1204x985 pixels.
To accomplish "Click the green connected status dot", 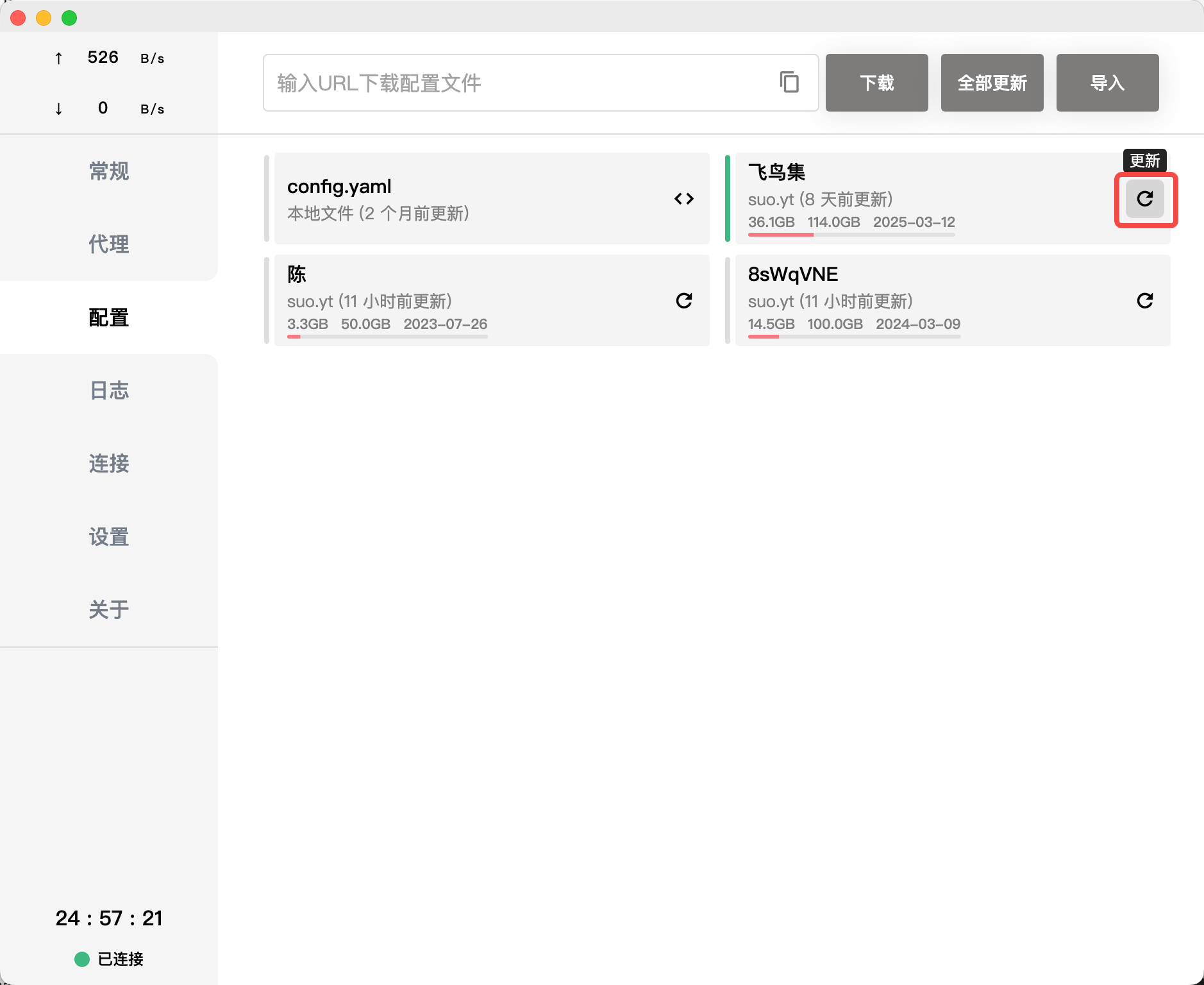I will point(82,959).
